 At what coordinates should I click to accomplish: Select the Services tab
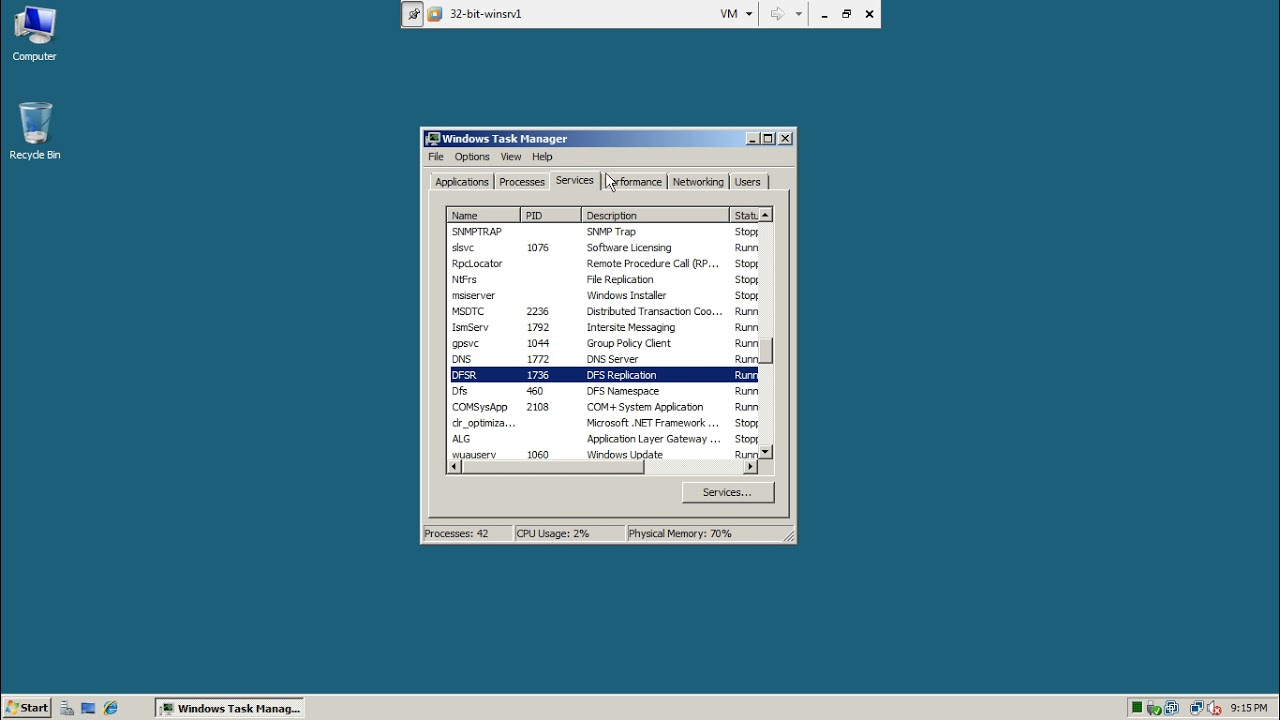pos(575,180)
